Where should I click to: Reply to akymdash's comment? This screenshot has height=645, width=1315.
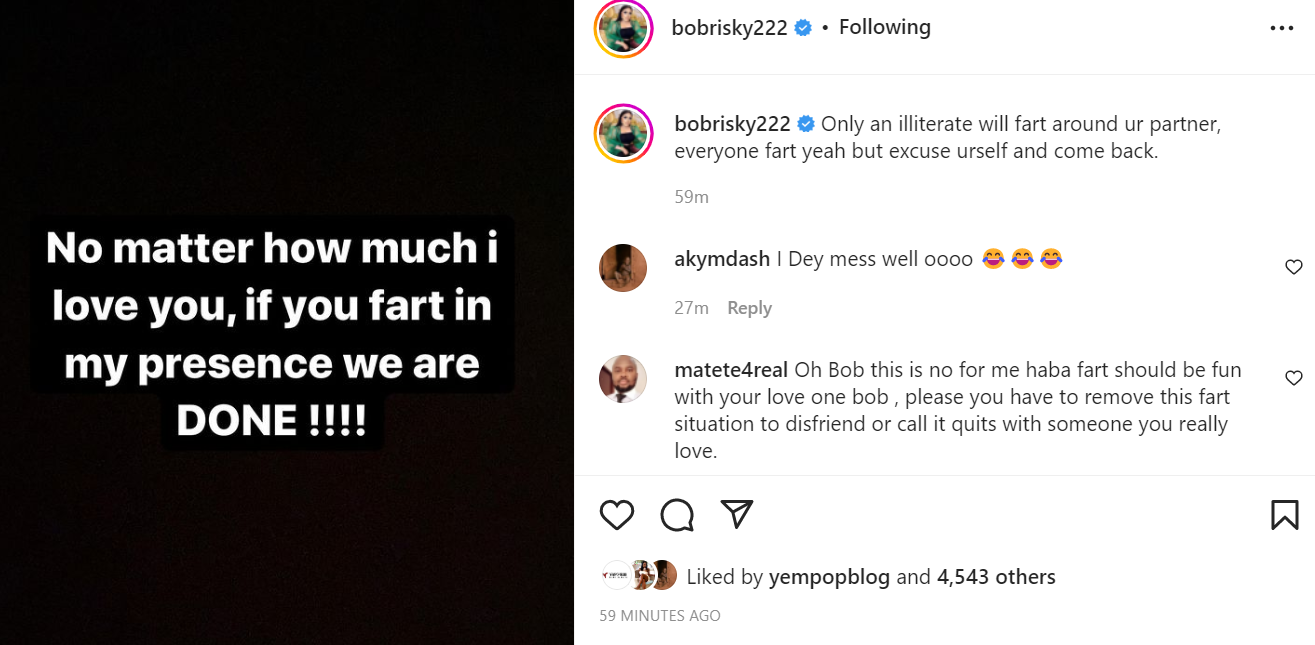point(749,308)
